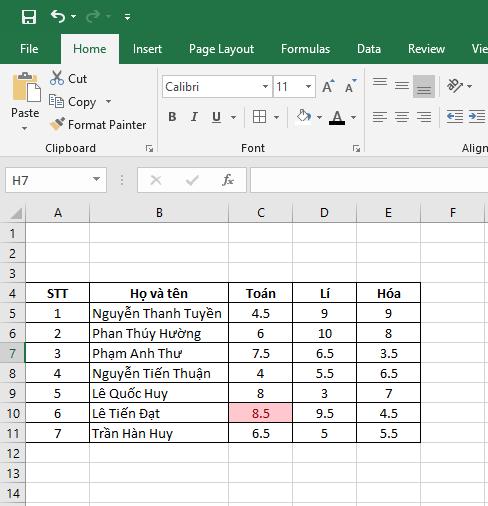The image size is (488, 506).
Task: Apply Font Color A icon
Action: pyautogui.click(x=337, y=117)
